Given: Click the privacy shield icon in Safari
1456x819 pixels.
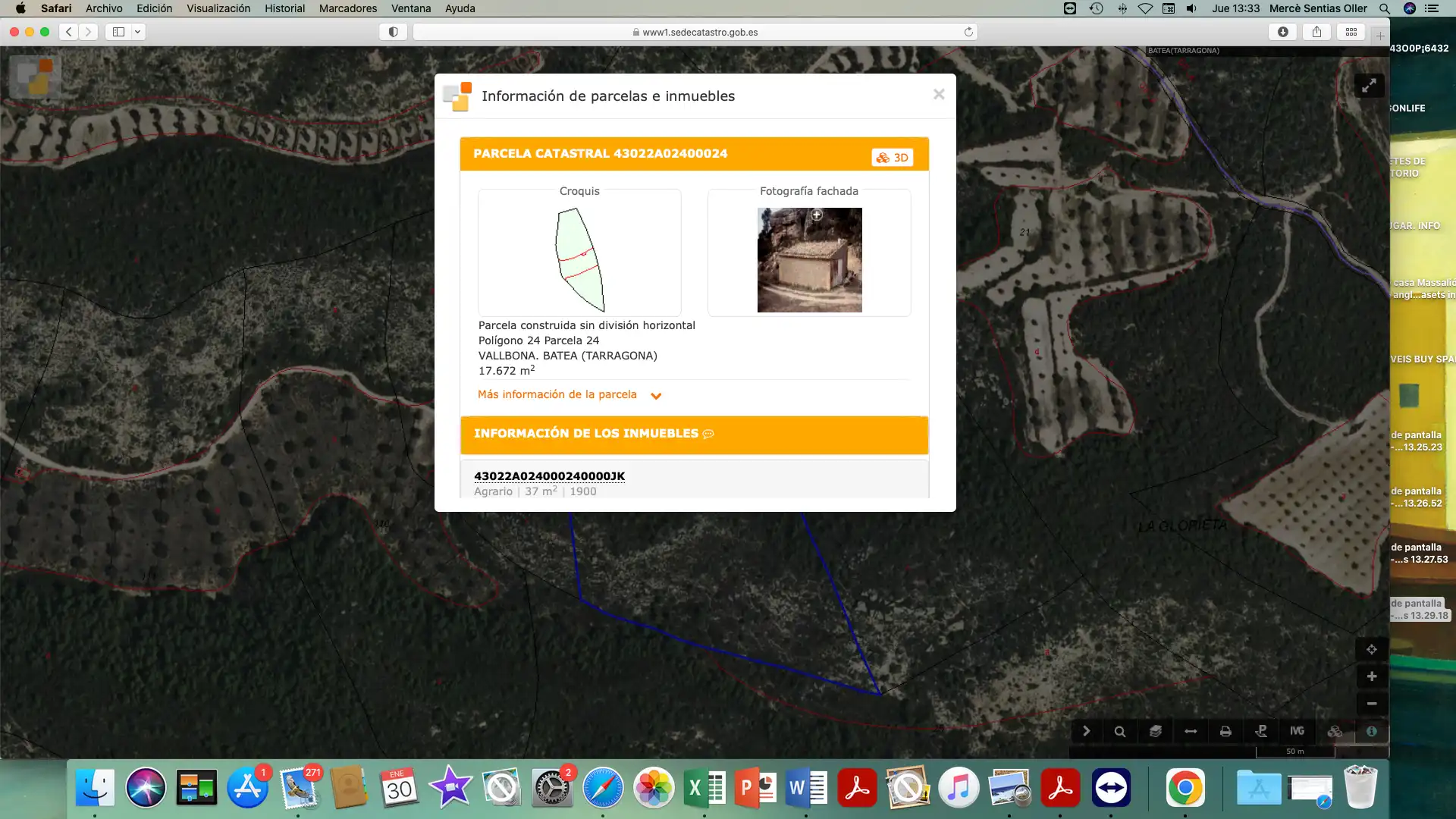Looking at the screenshot, I should pyautogui.click(x=393, y=32).
